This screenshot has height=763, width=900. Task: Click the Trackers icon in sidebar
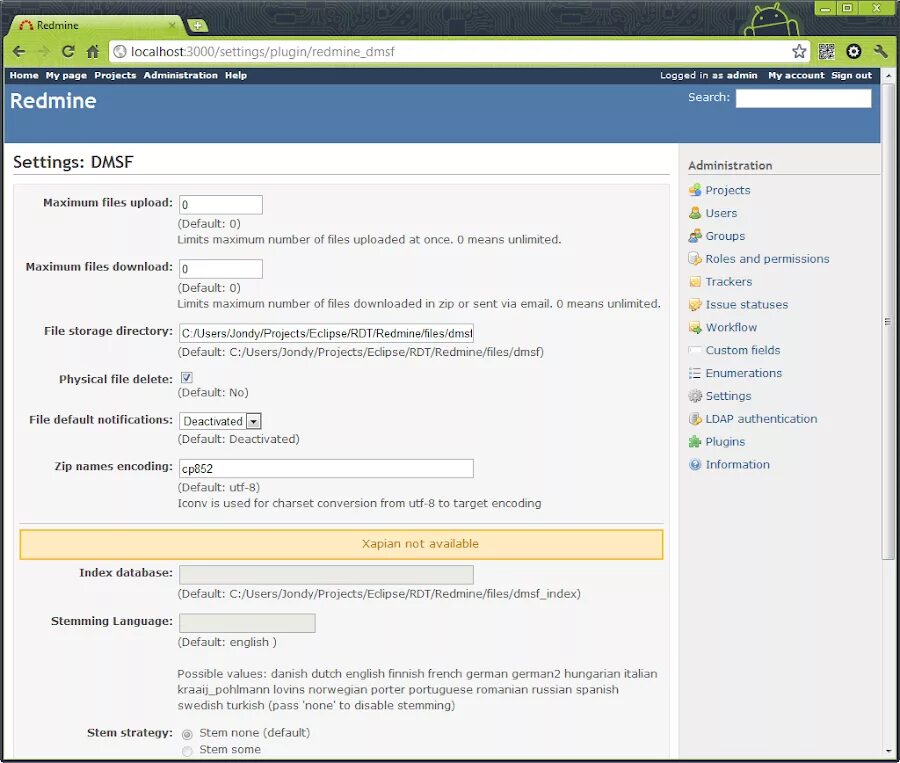pos(695,282)
